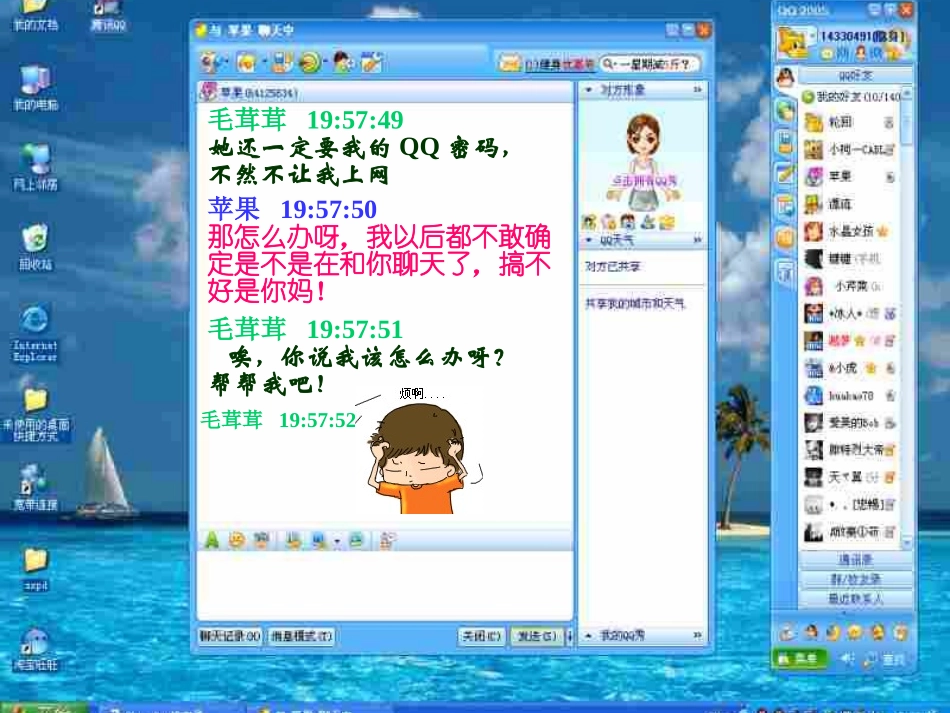Click the pencil note sidebar icon in QQ panel

785,174
